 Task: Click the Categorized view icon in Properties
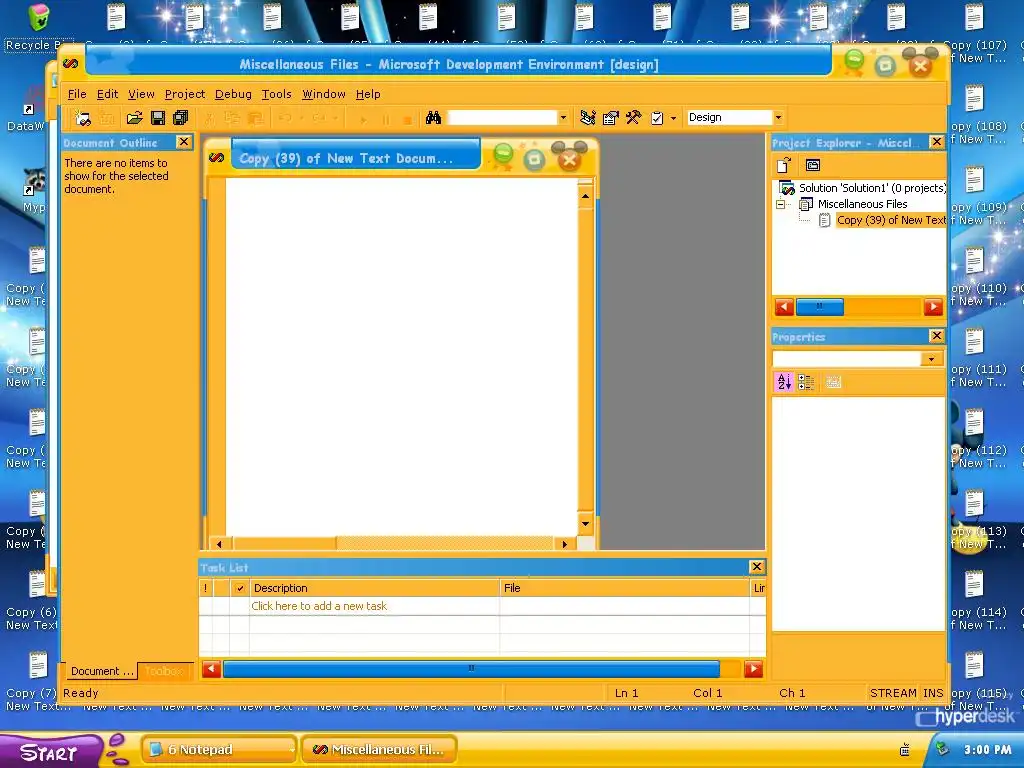point(806,382)
